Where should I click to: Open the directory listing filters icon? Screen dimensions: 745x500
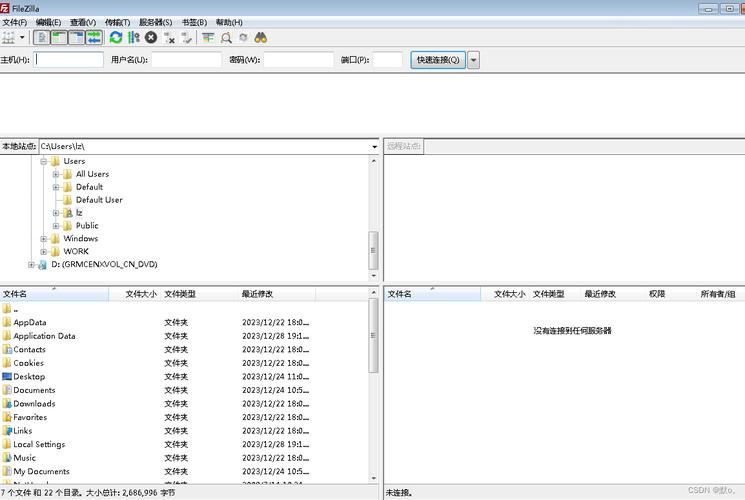point(208,38)
